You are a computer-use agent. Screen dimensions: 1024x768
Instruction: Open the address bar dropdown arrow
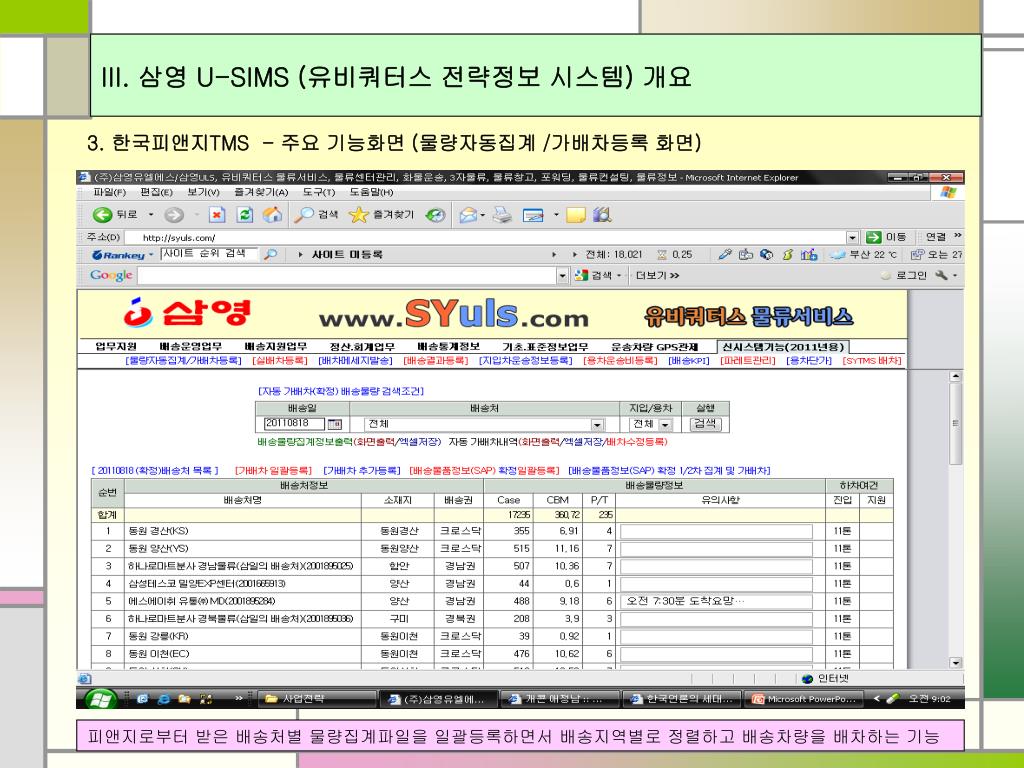[x=852, y=238]
